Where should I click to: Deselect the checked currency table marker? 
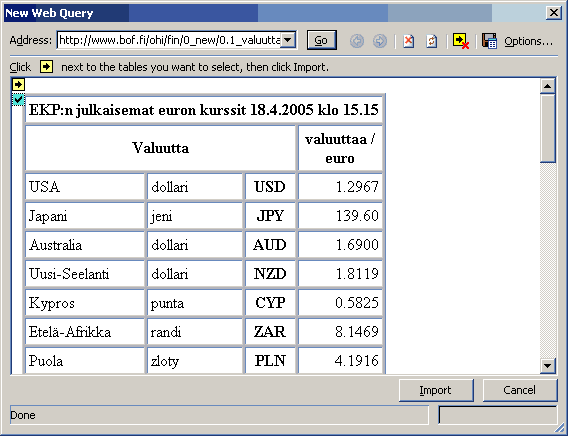coord(18,99)
